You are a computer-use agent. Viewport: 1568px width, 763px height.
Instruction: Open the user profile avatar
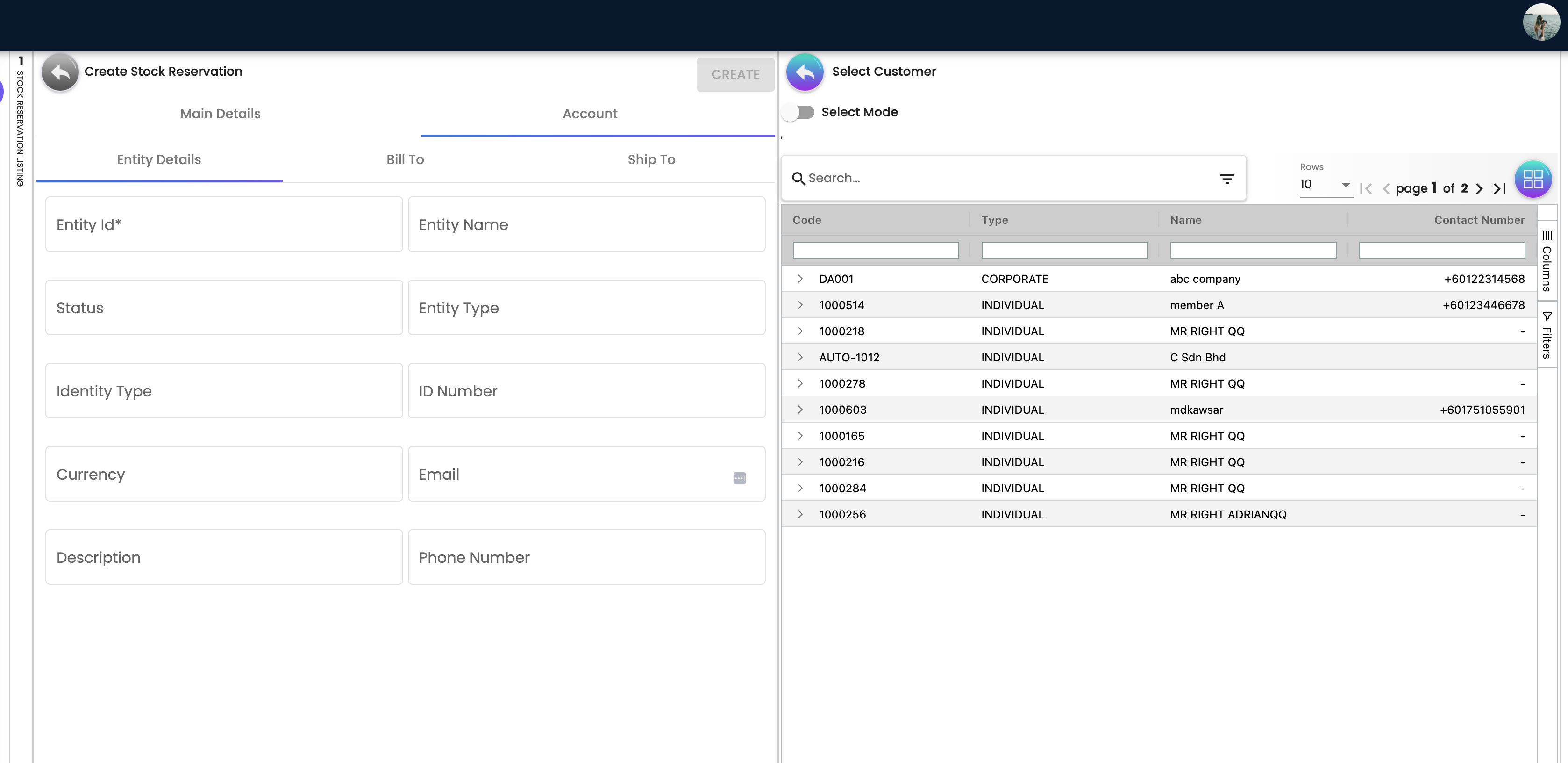pyautogui.click(x=1541, y=22)
